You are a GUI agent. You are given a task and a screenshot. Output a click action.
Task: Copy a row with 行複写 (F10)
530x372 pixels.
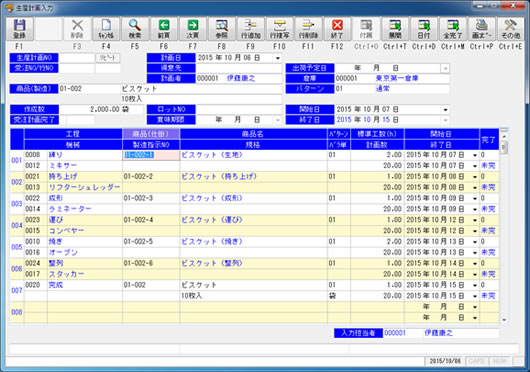point(279,29)
